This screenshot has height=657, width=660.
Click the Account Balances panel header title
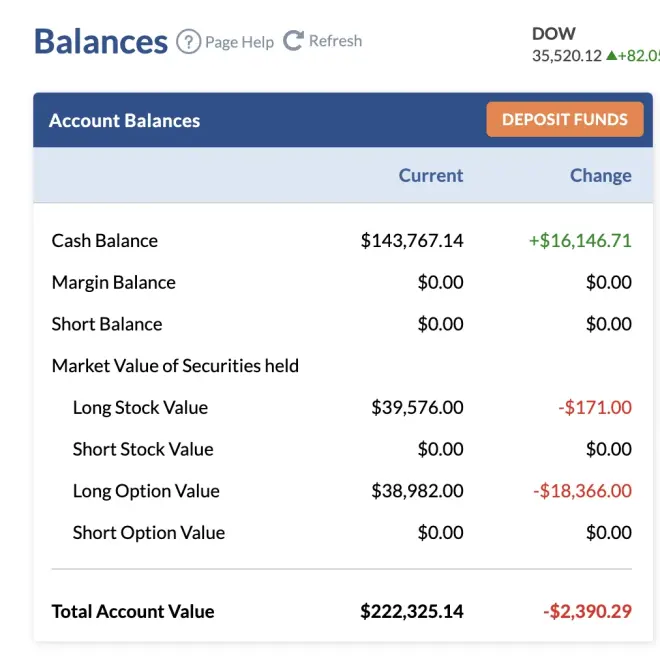(125, 121)
